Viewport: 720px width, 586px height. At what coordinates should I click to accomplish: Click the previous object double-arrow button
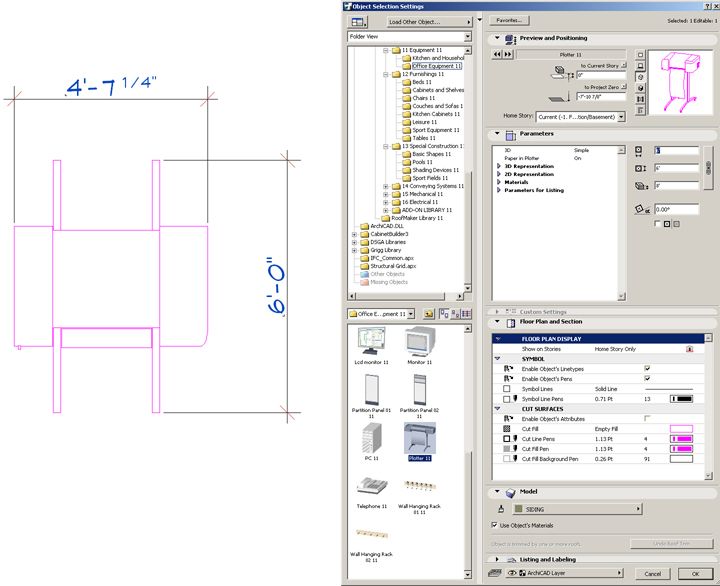pyautogui.click(x=497, y=54)
